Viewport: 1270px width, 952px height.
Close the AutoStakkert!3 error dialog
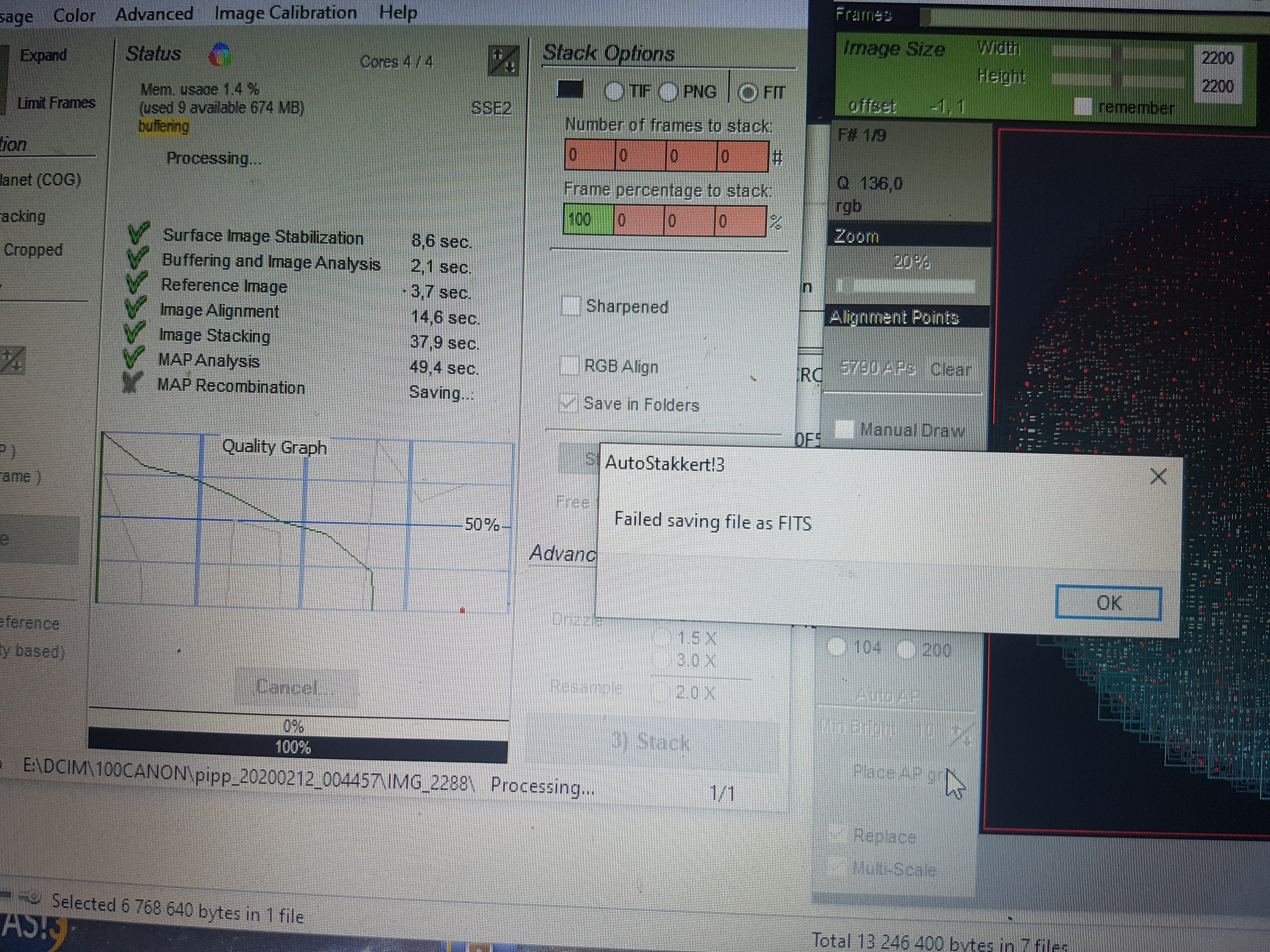pyautogui.click(x=1158, y=476)
